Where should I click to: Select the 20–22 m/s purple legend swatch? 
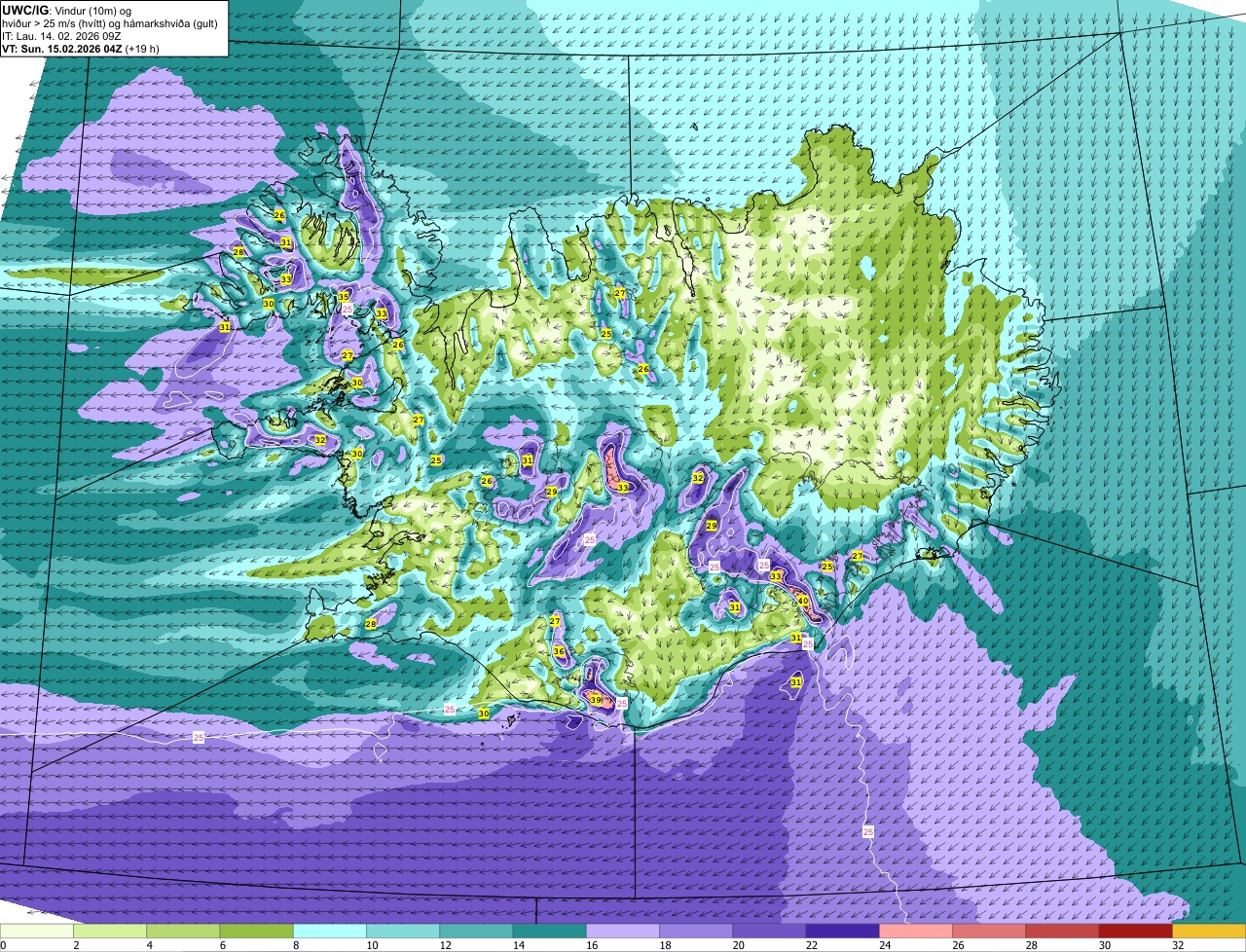coord(770,932)
